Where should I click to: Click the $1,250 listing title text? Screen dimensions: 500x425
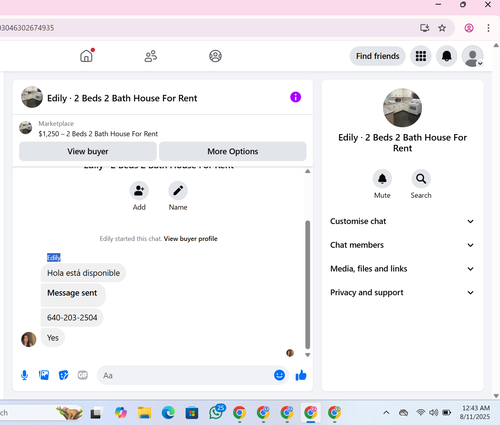(x=98, y=134)
